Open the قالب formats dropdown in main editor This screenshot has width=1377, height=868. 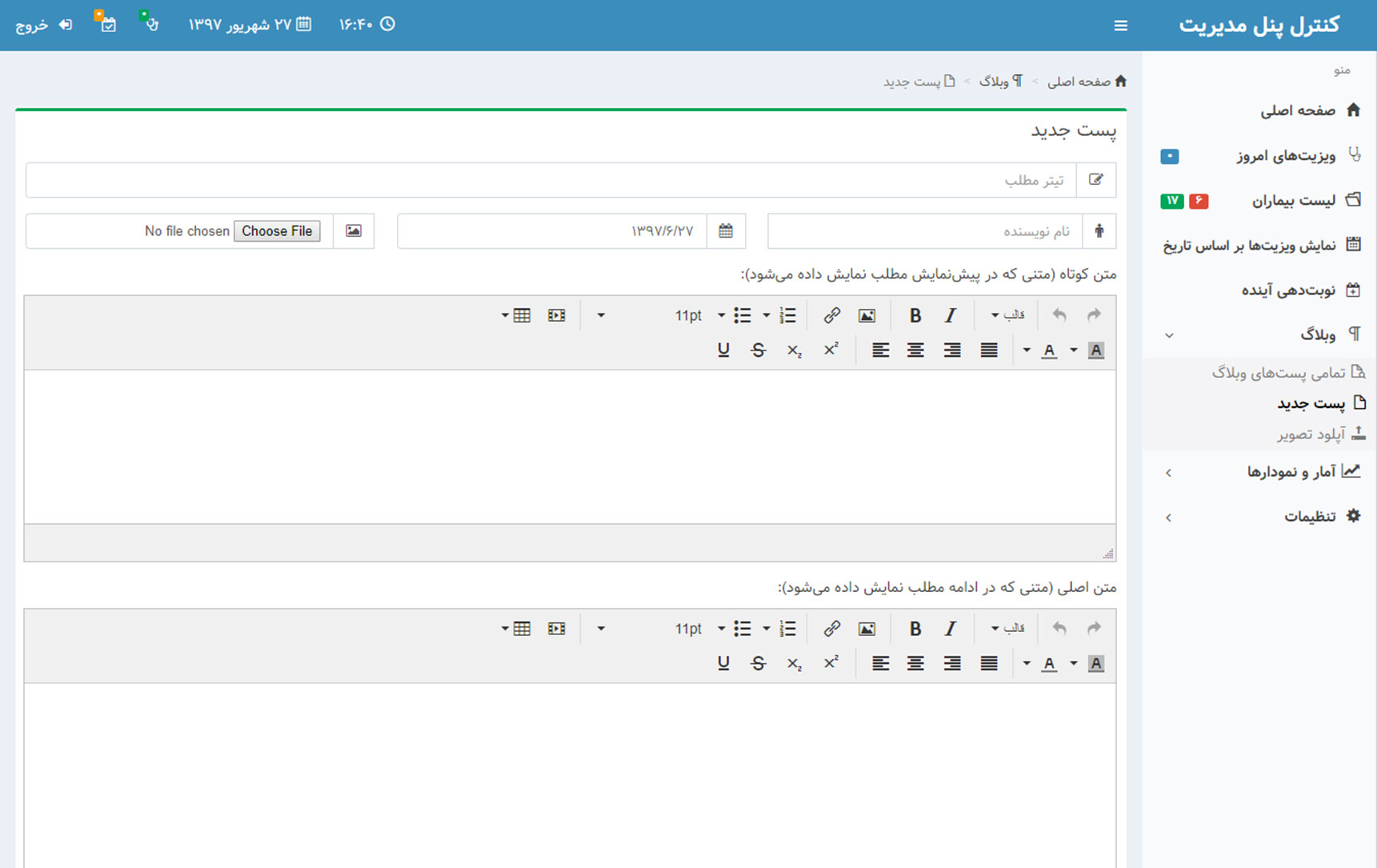(x=1007, y=629)
